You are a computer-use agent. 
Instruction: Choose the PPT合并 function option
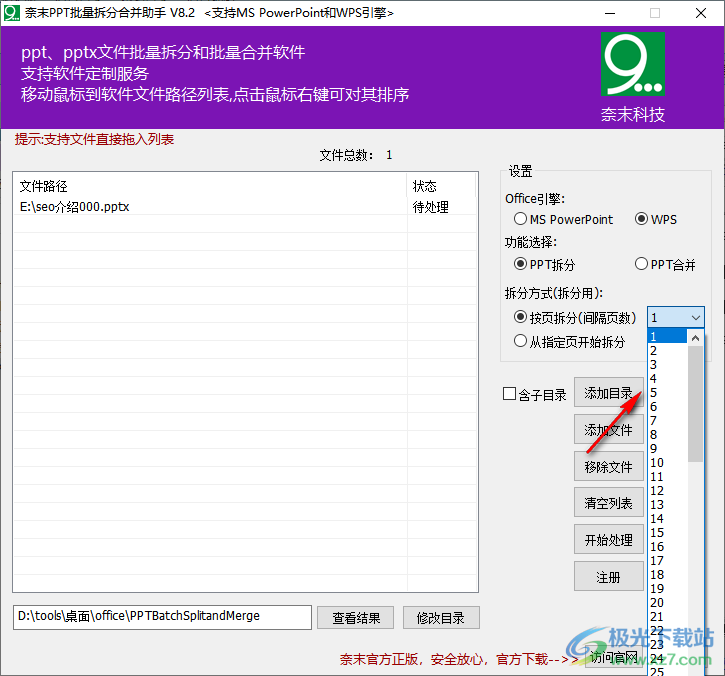(665, 264)
